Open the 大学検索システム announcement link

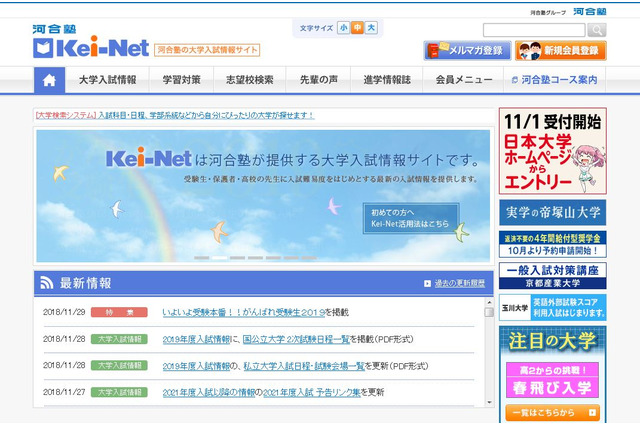175,115
